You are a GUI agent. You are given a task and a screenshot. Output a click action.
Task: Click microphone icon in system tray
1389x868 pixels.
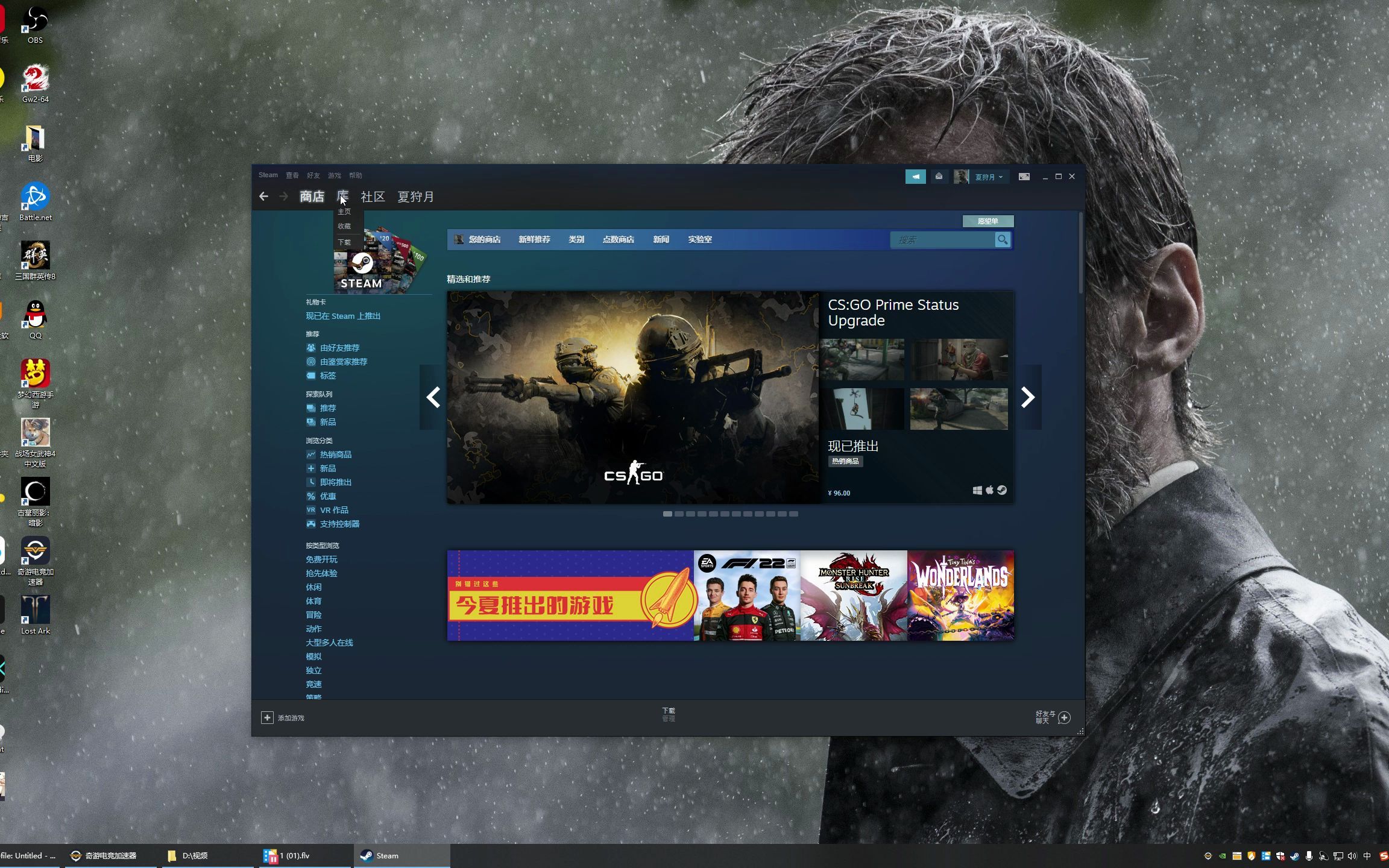[1309, 856]
